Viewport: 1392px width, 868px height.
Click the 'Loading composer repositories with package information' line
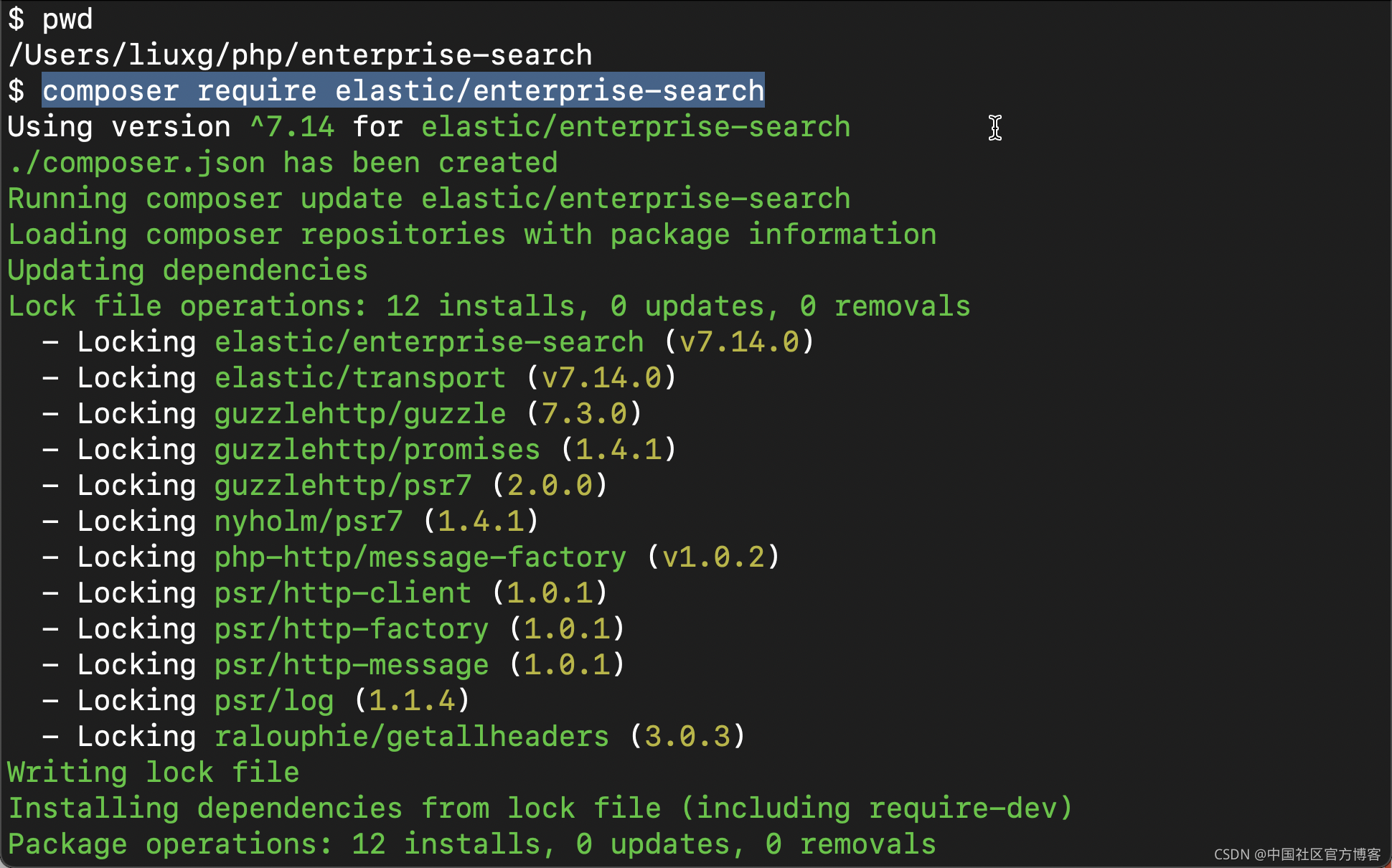coord(472,235)
